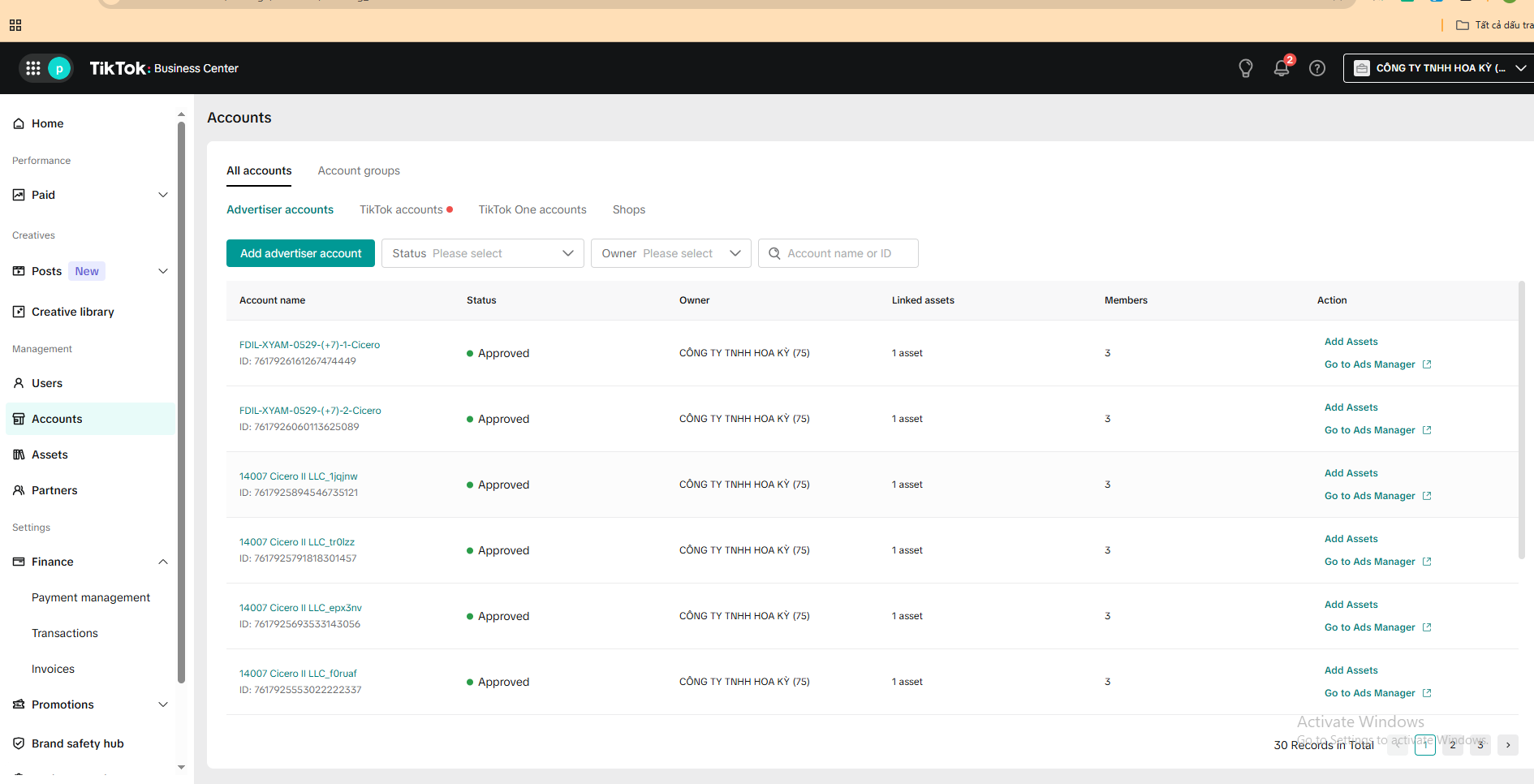This screenshot has width=1534, height=784.
Task: Click the Users person icon
Action: pos(19,383)
